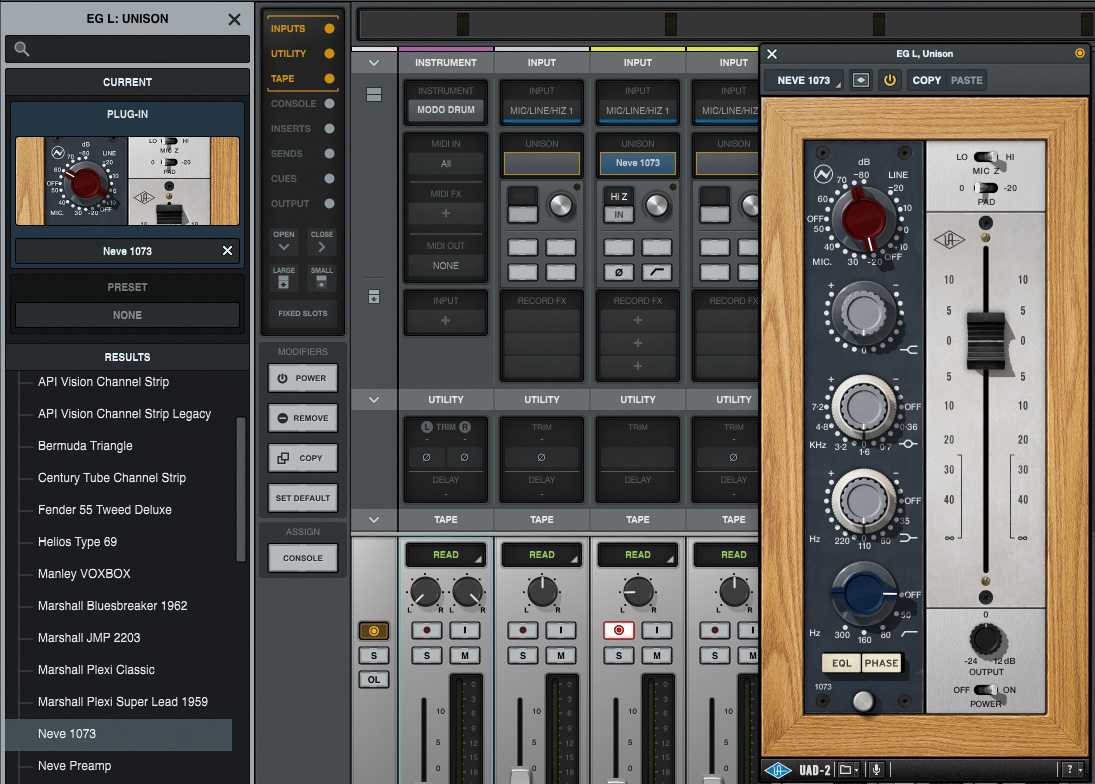Click the ø phase button under UTILITY in the Neve 1073 channel's left neighbour
This screenshot has height=784, width=1095.
tap(542, 457)
